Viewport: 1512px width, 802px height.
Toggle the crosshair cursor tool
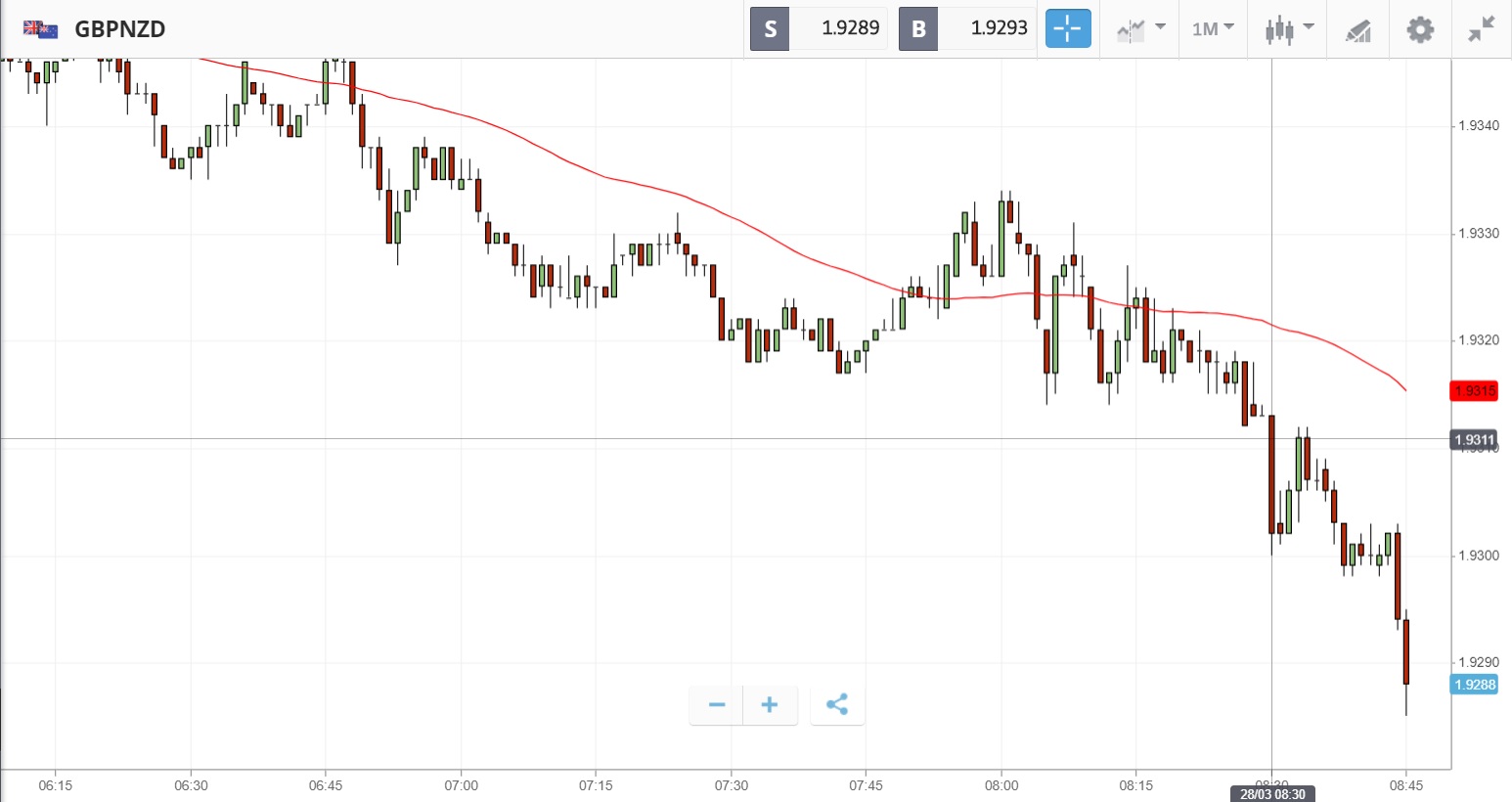1068,28
